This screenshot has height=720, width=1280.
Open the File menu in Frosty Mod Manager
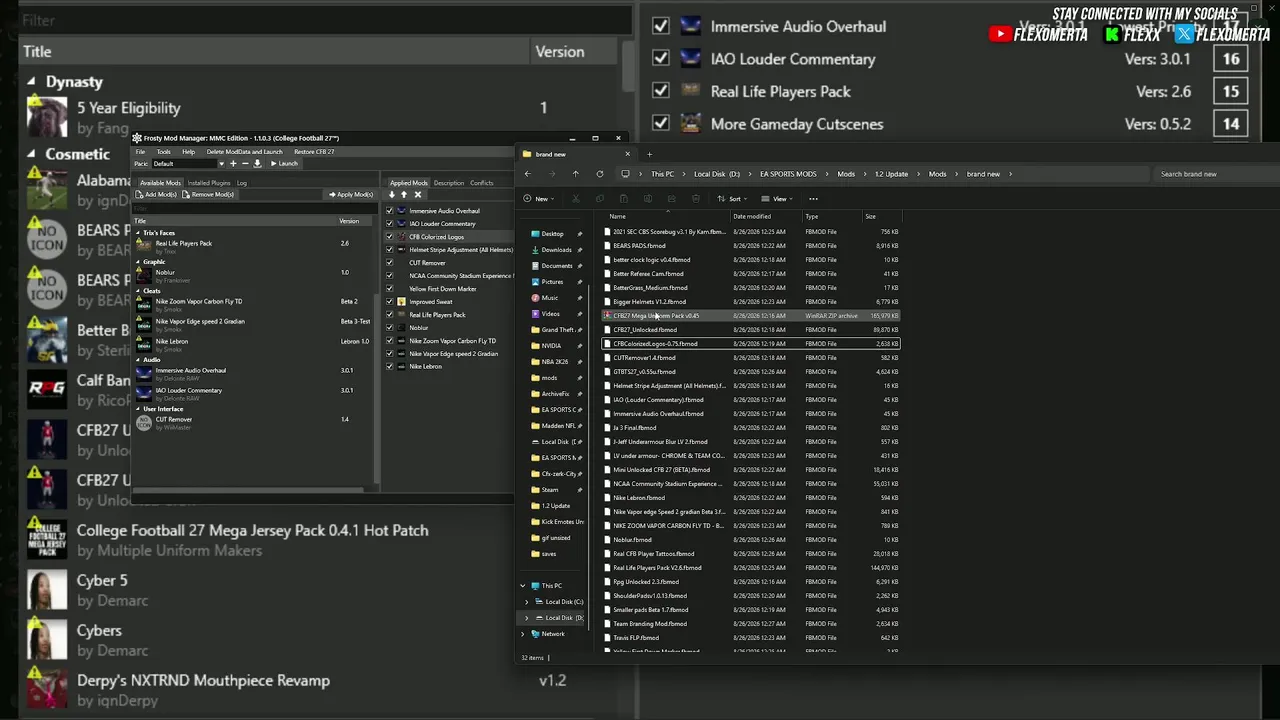coord(140,152)
